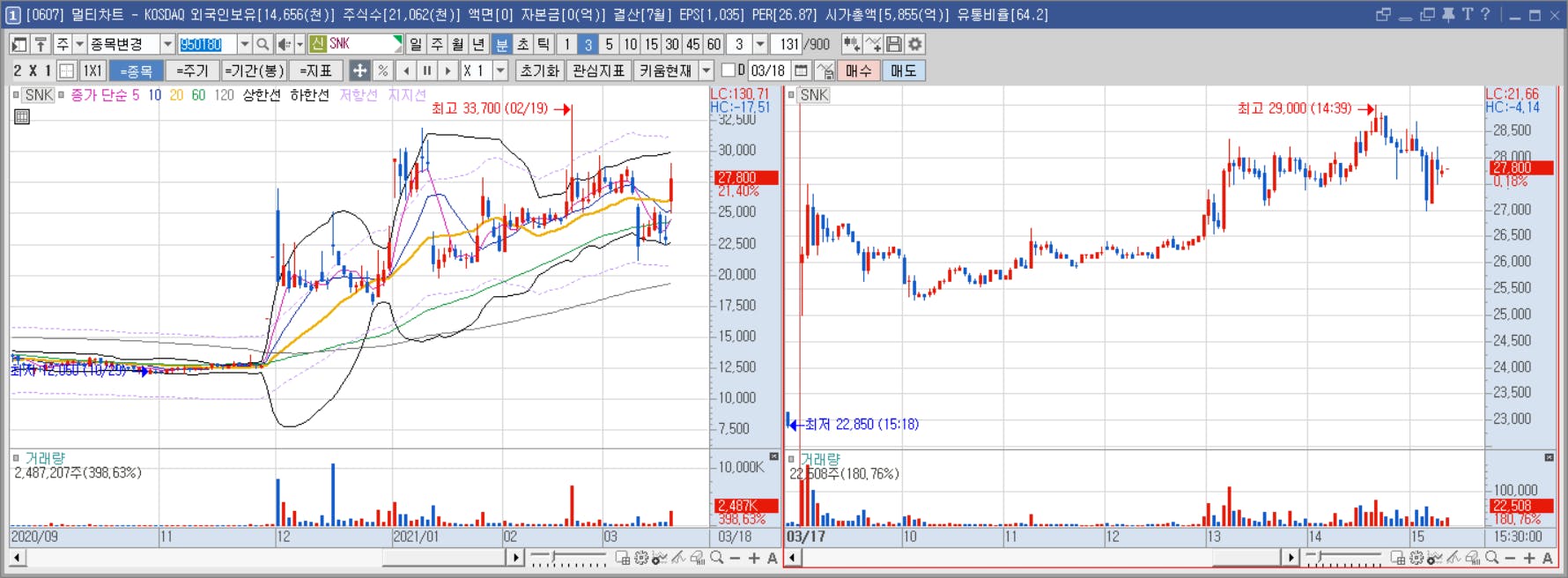This screenshot has height=578, width=1568.
Task: Click the save chart floppy icon
Action: tap(894, 44)
